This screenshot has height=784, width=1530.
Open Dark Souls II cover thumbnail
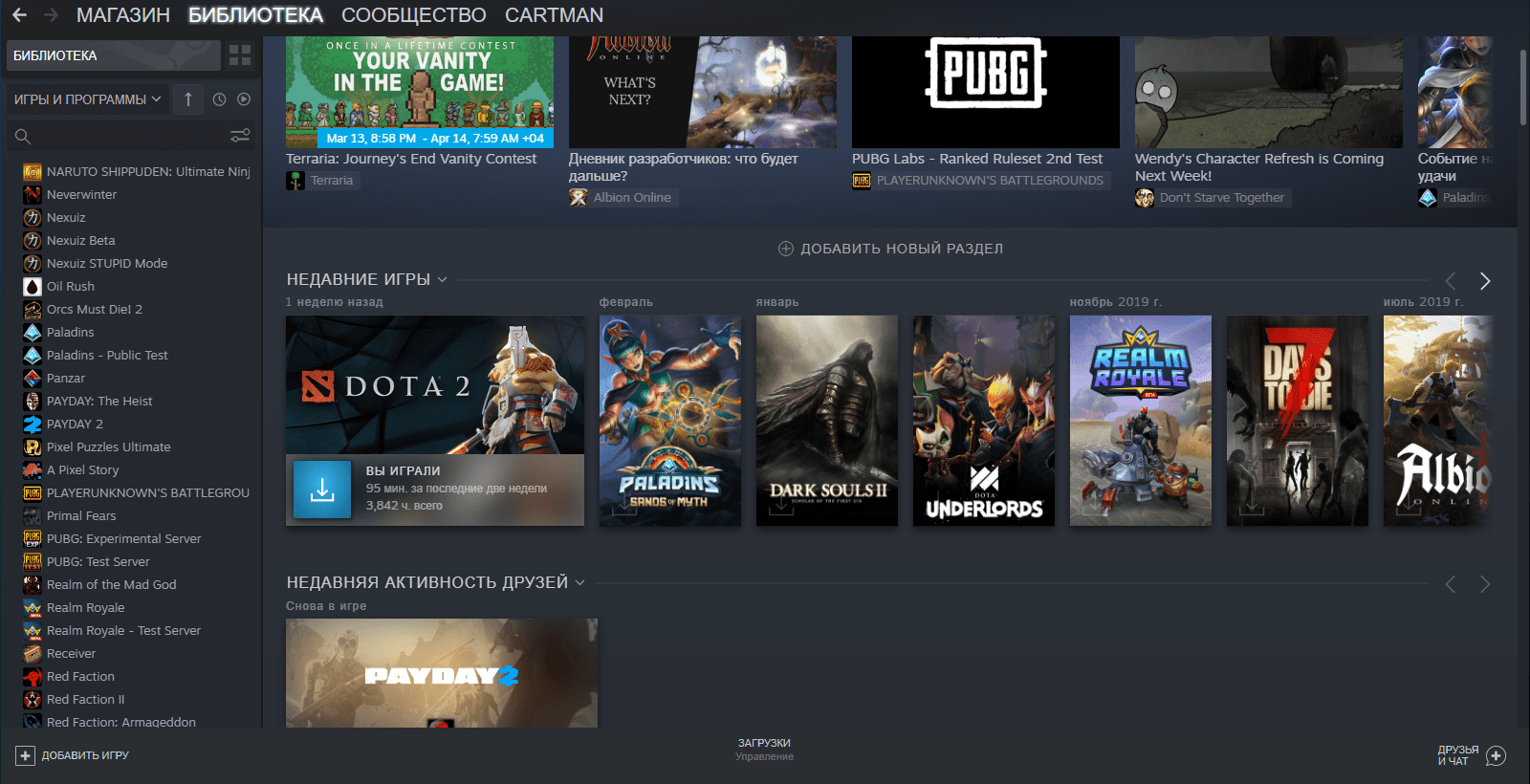coord(827,421)
